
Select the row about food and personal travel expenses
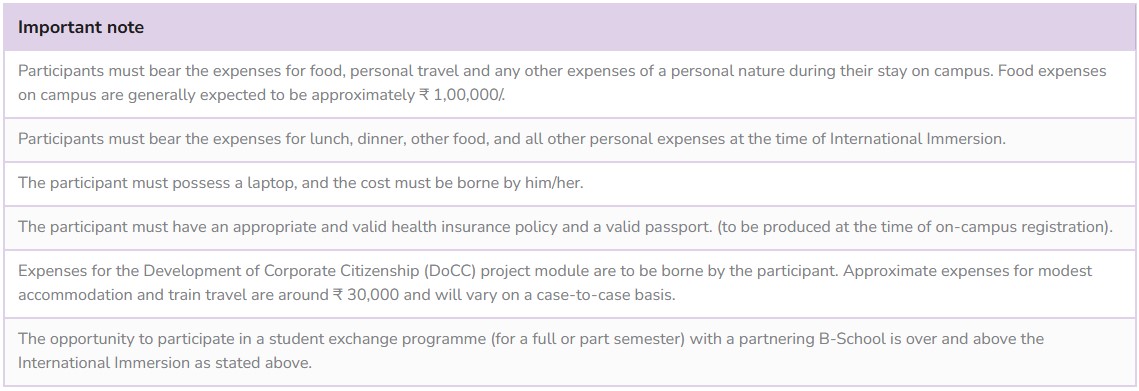570,84
